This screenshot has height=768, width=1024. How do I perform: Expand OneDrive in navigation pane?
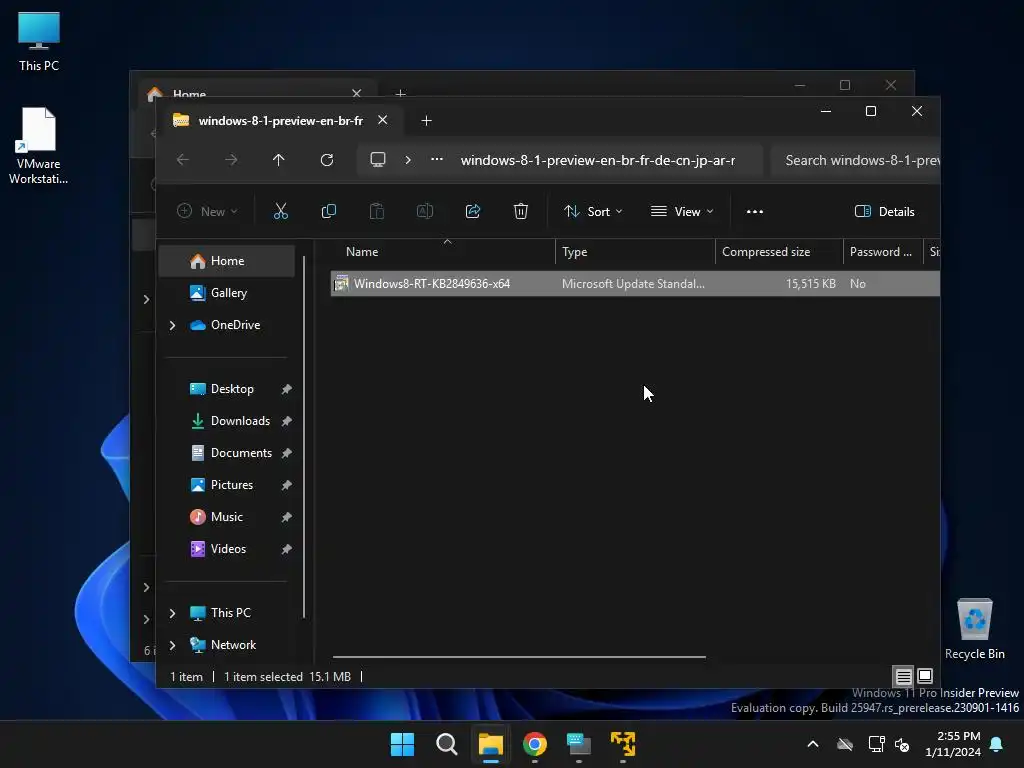pos(172,325)
